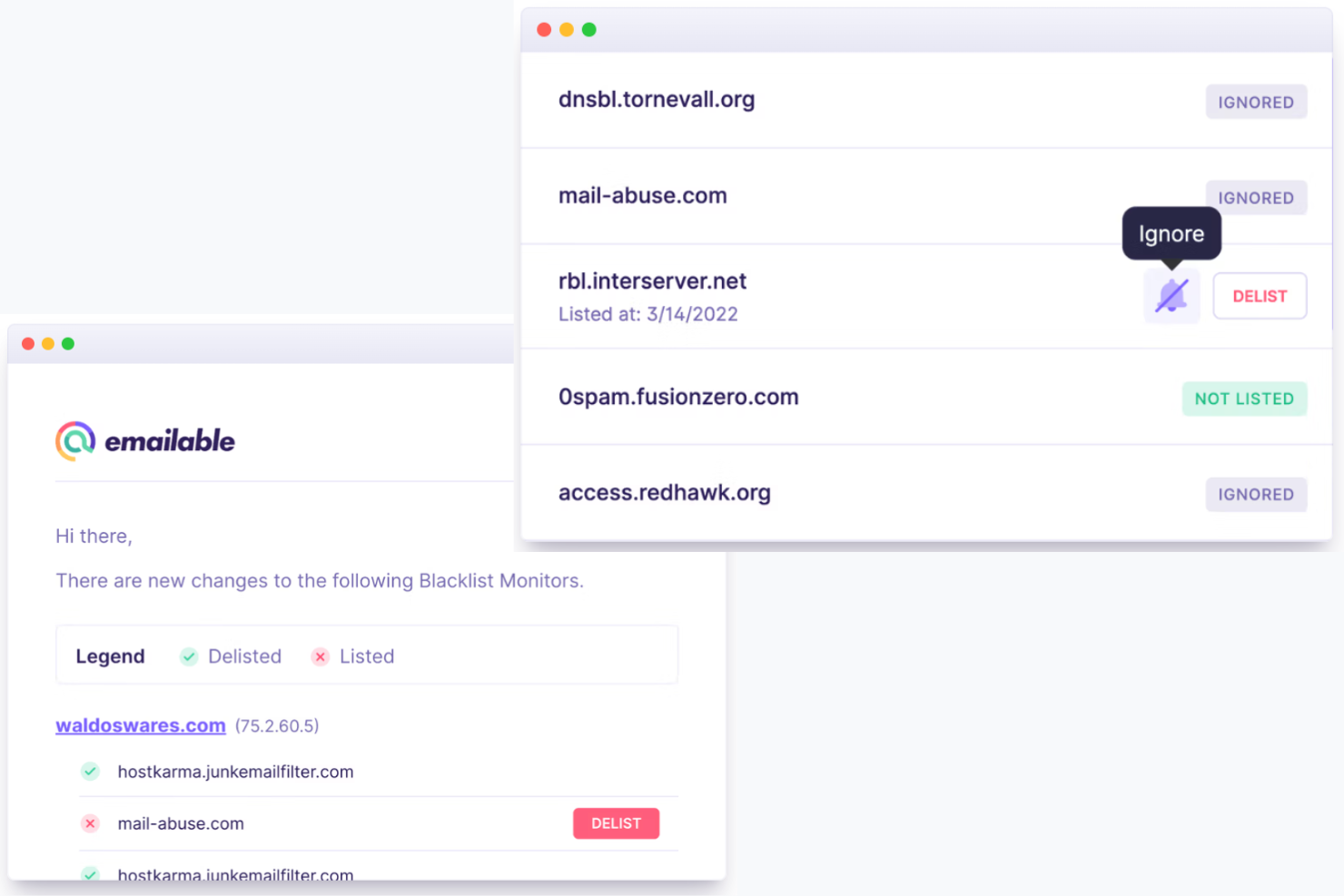Image resolution: width=1344 pixels, height=896 pixels.
Task: Select mail-abuse.com text in the blacklist window
Action: pos(643,195)
